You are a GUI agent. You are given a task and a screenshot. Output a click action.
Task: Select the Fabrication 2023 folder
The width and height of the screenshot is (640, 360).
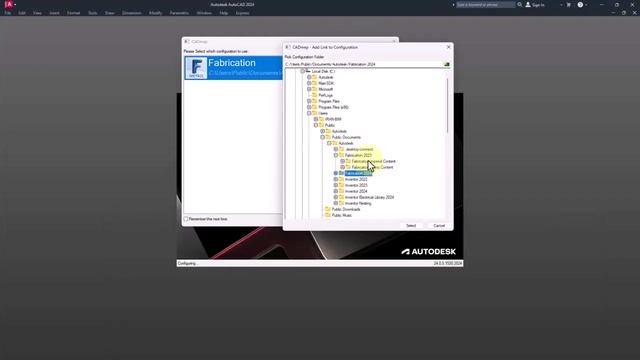tap(358, 156)
